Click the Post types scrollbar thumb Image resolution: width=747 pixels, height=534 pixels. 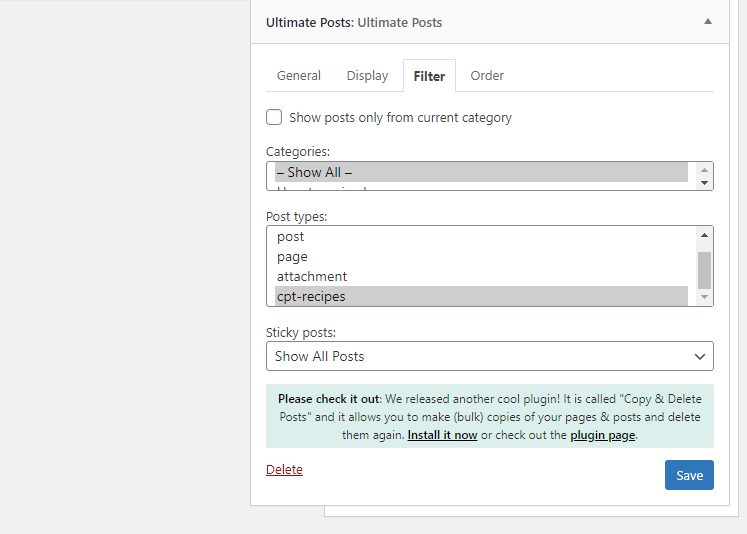705,270
